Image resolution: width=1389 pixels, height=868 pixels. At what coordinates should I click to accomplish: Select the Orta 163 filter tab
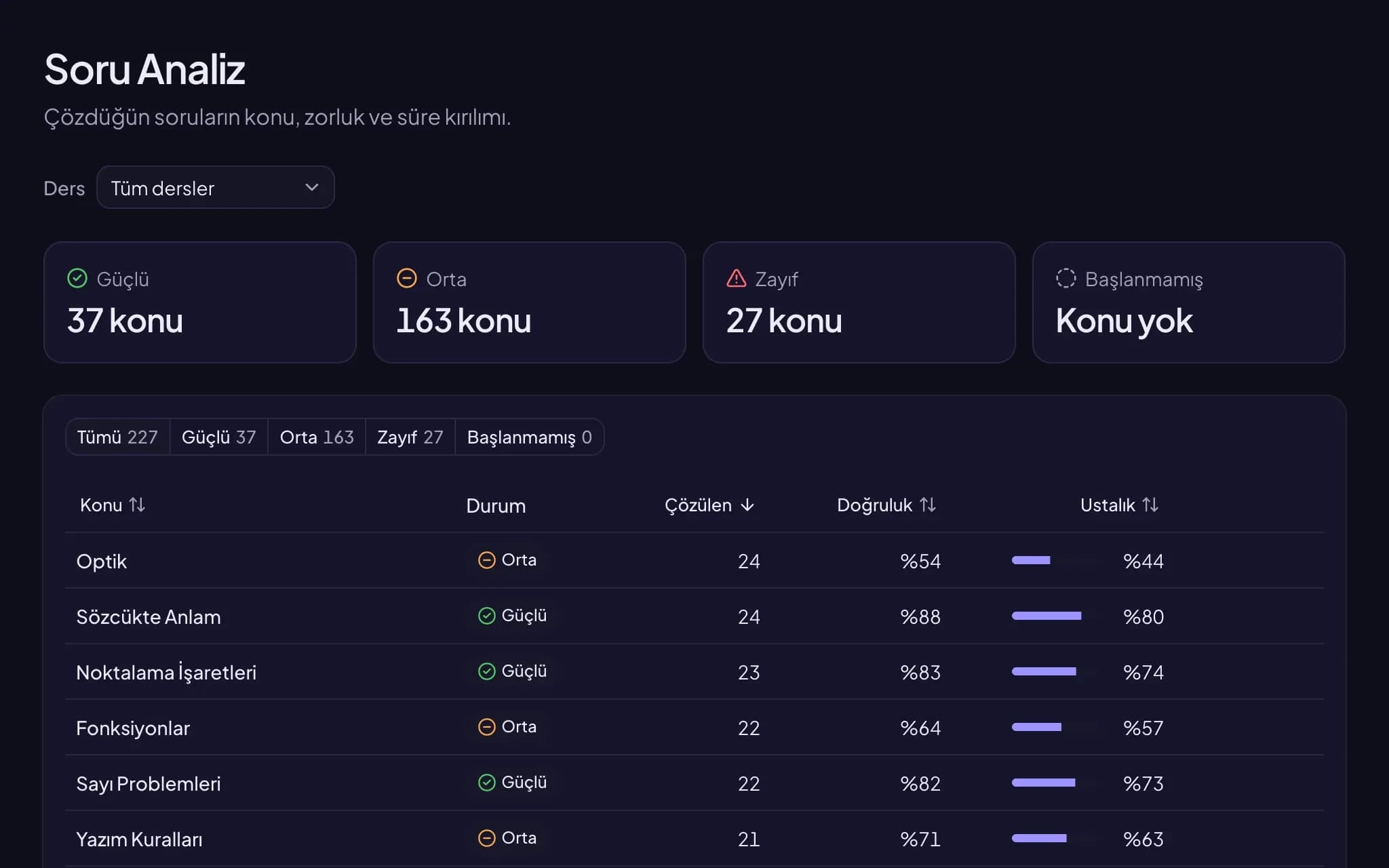[x=317, y=437]
